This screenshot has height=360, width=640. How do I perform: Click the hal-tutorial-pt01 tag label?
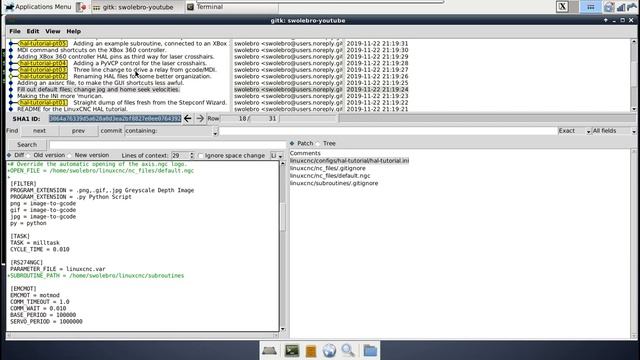pos(43,102)
